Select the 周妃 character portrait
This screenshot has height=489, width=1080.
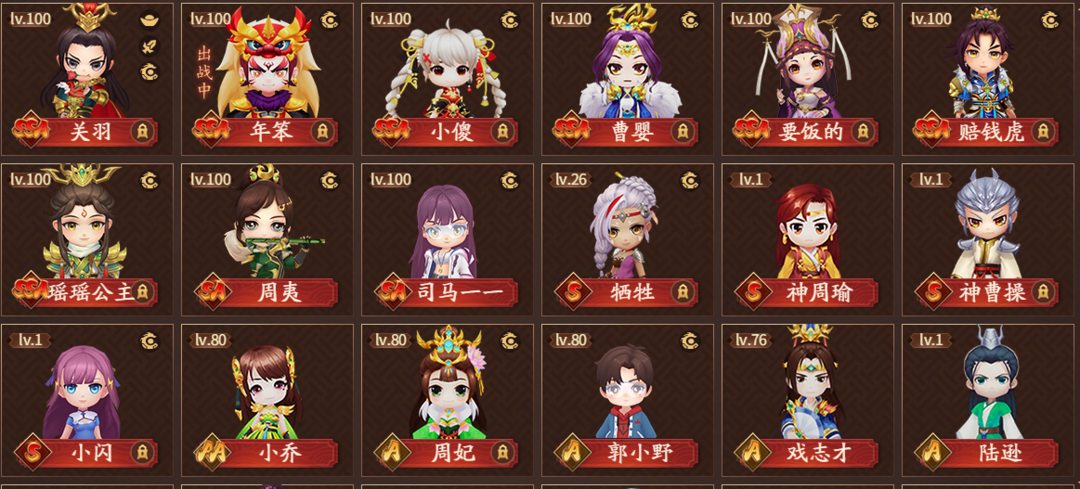point(449,384)
